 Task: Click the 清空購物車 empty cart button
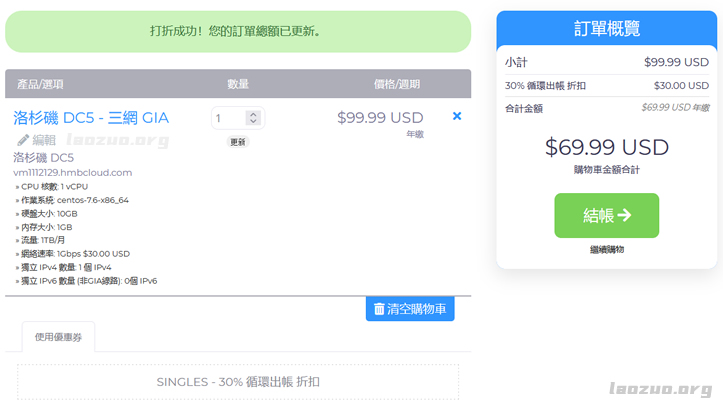pos(410,309)
